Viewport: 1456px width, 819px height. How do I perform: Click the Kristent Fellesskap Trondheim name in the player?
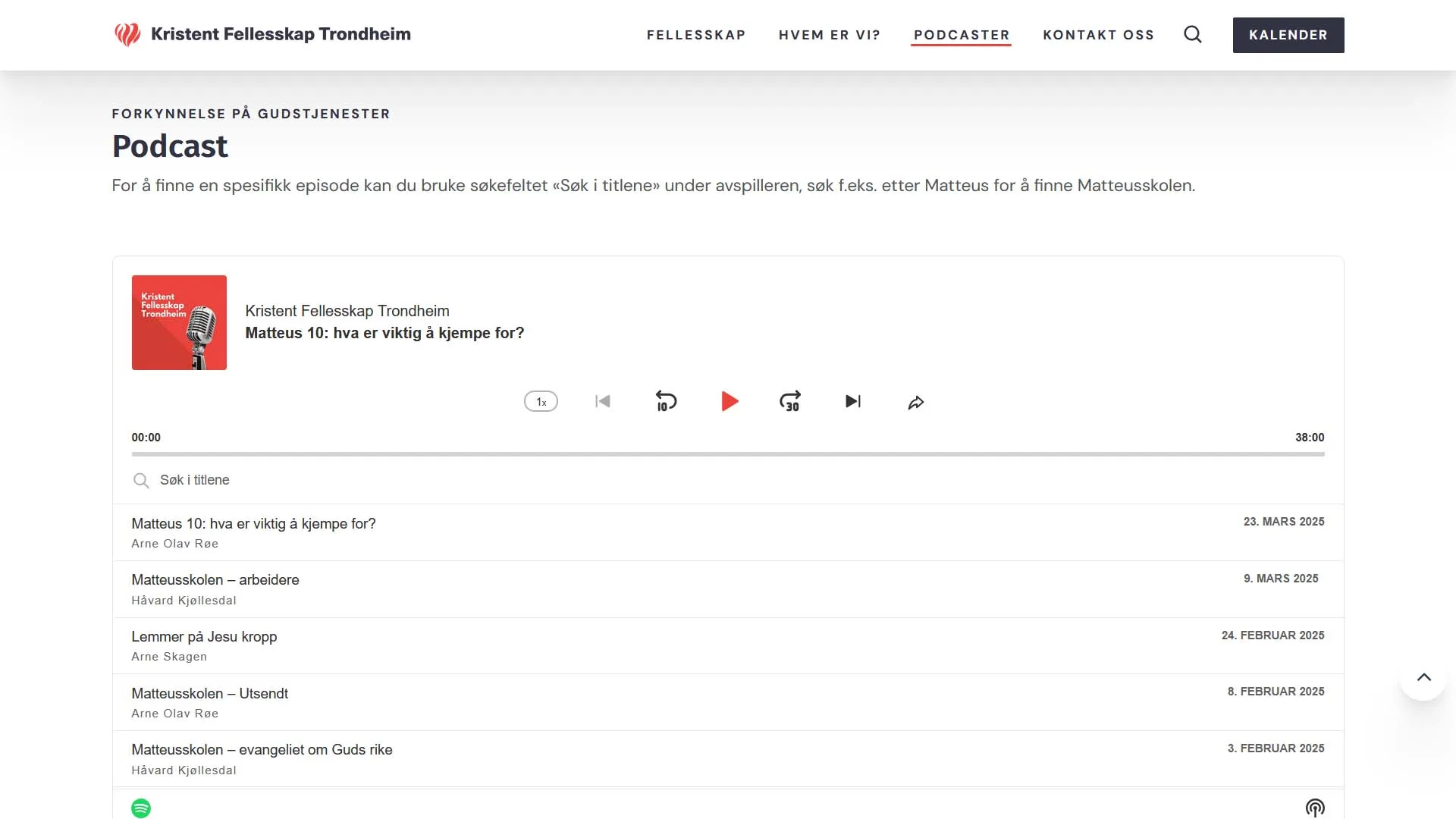pyautogui.click(x=347, y=311)
